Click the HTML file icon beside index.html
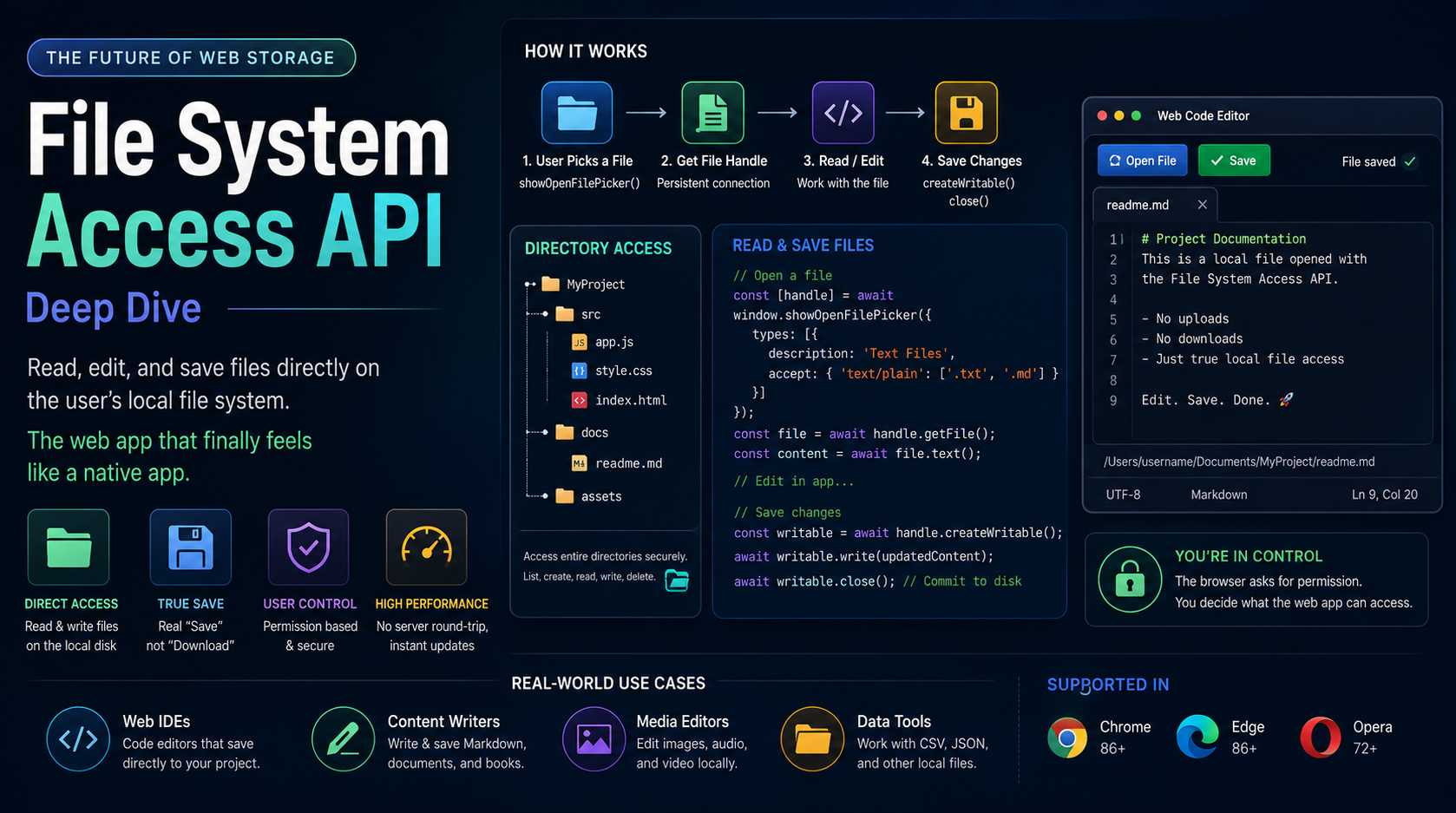This screenshot has width=1456, height=813. tap(579, 400)
